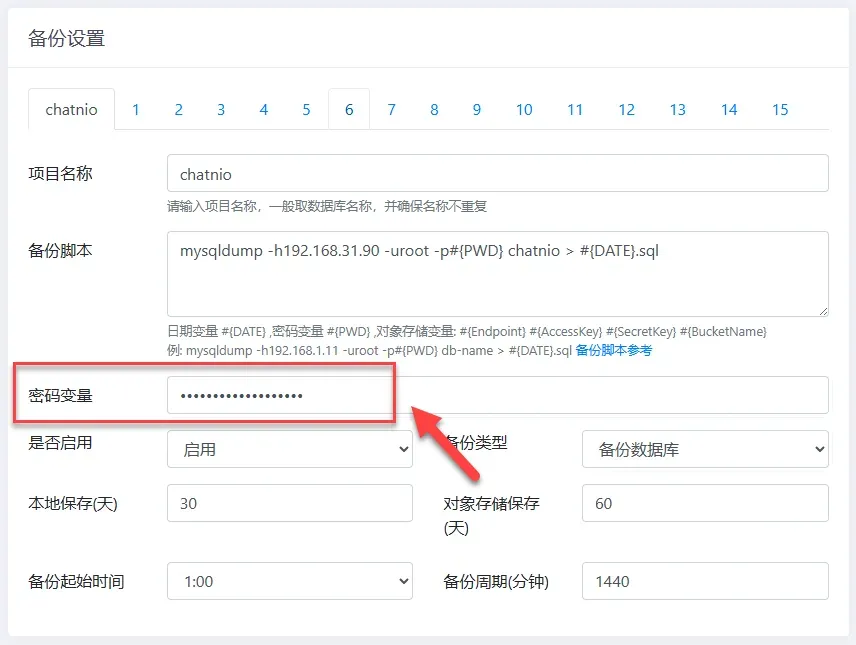The width and height of the screenshot is (856, 645).
Task: Click the 对象存储保存(天) field with 60
Action: point(705,503)
